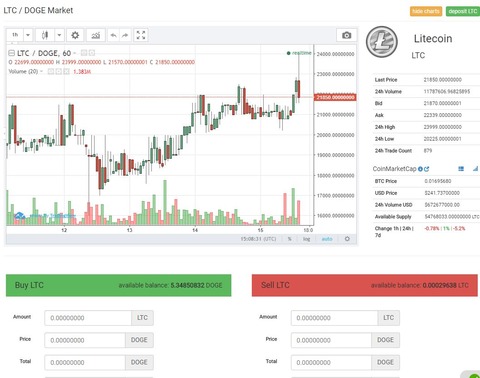Click the USD Price value $241.73700000
This screenshot has height=378, width=480.
pos(442,193)
